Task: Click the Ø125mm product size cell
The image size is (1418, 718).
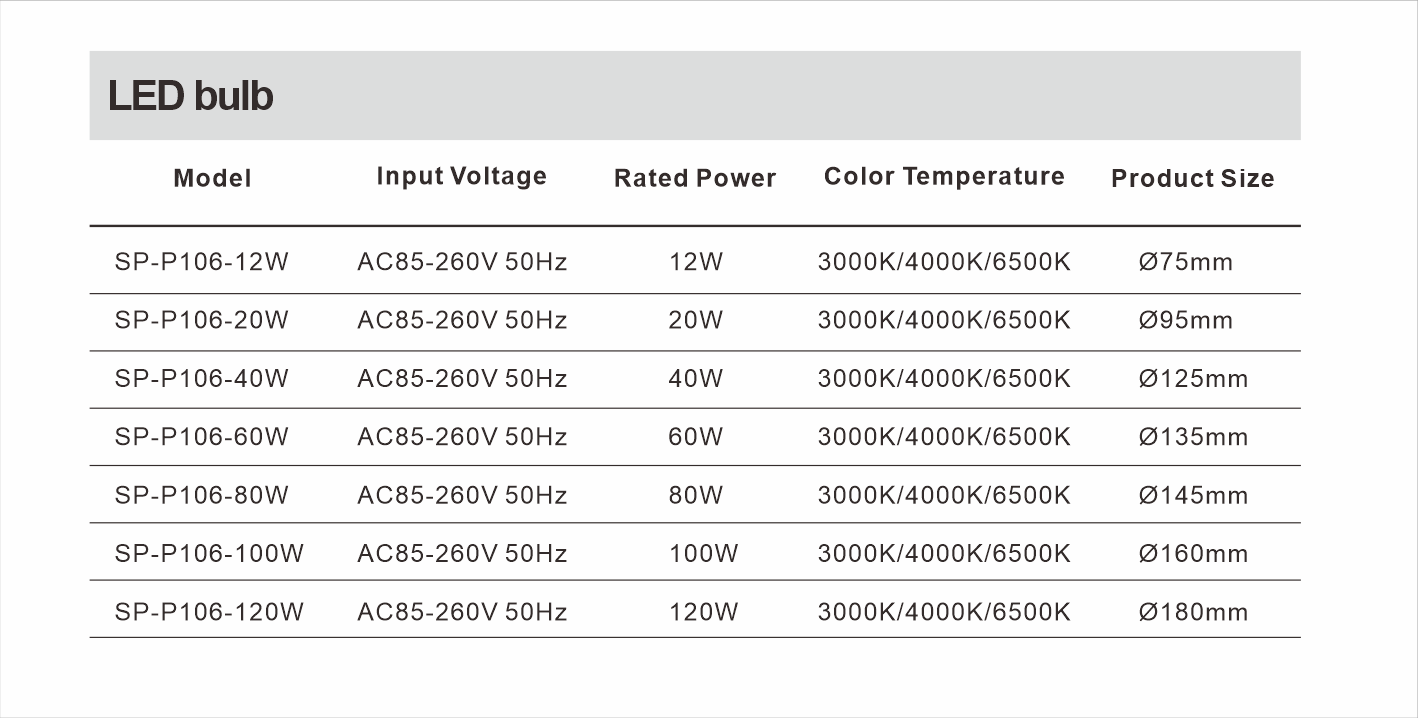Action: pyautogui.click(x=1193, y=379)
